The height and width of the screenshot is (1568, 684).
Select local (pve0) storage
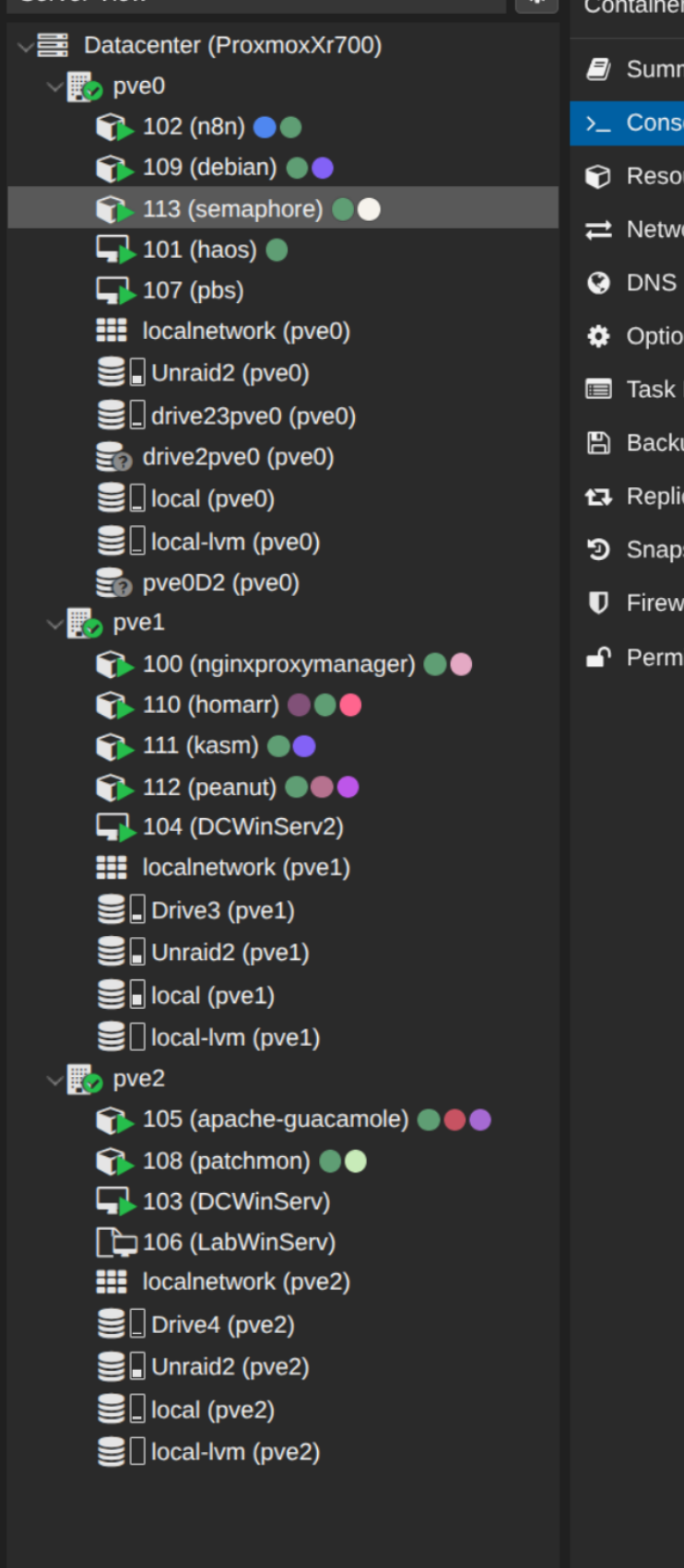pyautogui.click(x=283, y=498)
